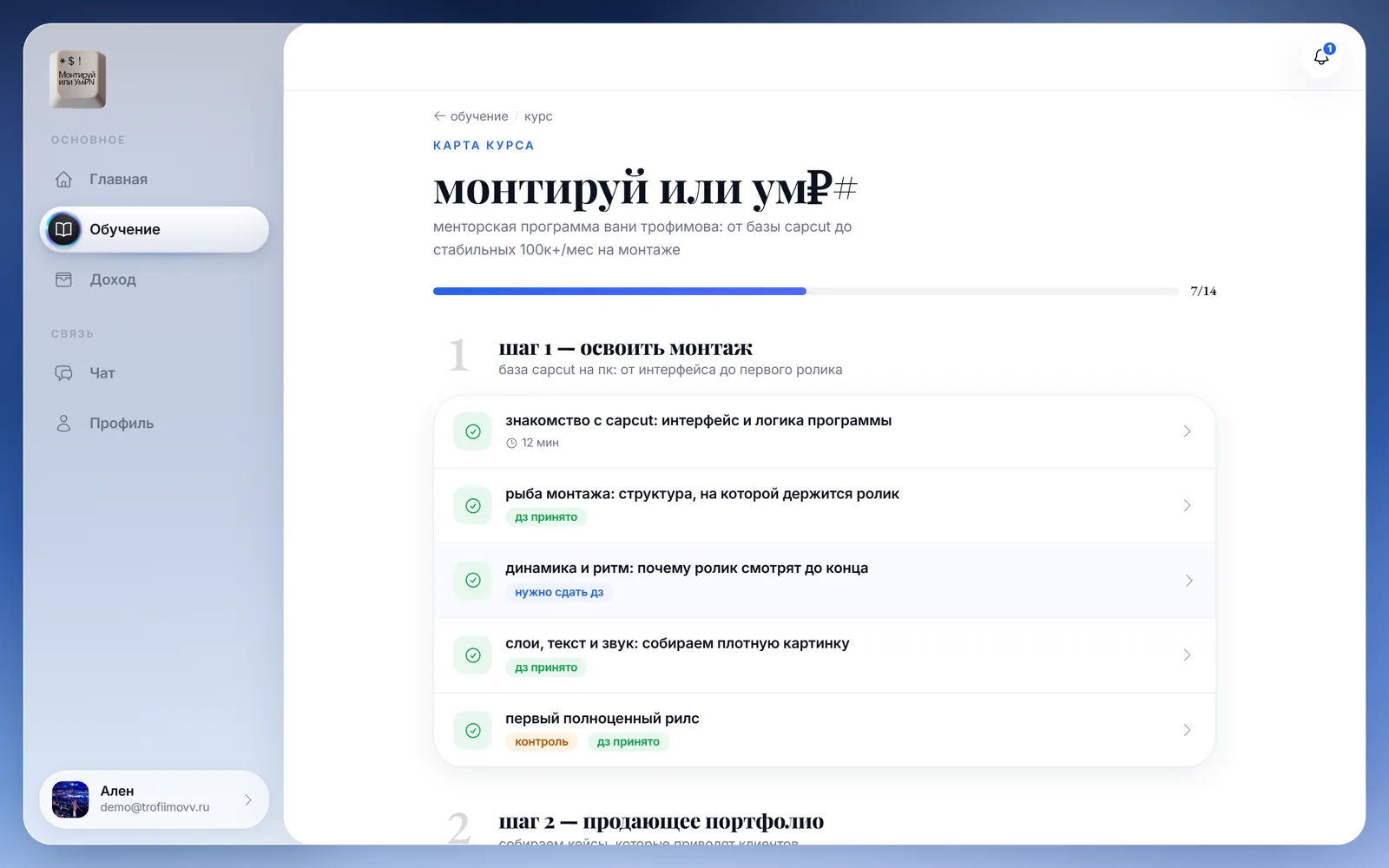Click check icon for знакомство с capcut lesson
The width and height of the screenshot is (1389, 868).
(473, 431)
